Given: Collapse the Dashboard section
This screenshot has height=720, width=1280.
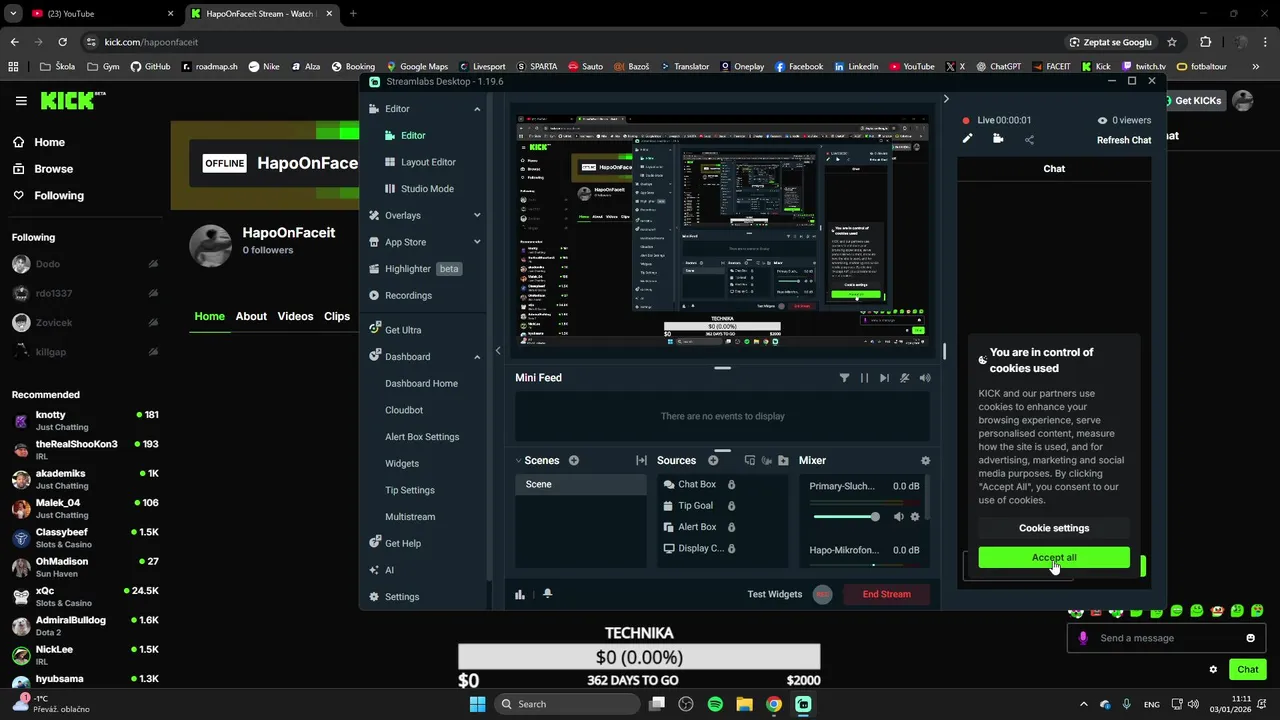Looking at the screenshot, I should coord(477,357).
